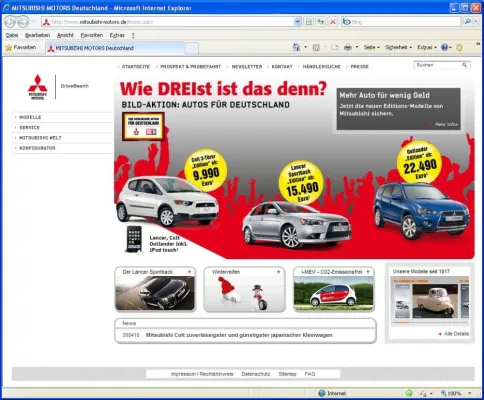Viewport: 484px width, 400px height.
Task: Open the Print dropdown arrow
Action: tap(357, 48)
